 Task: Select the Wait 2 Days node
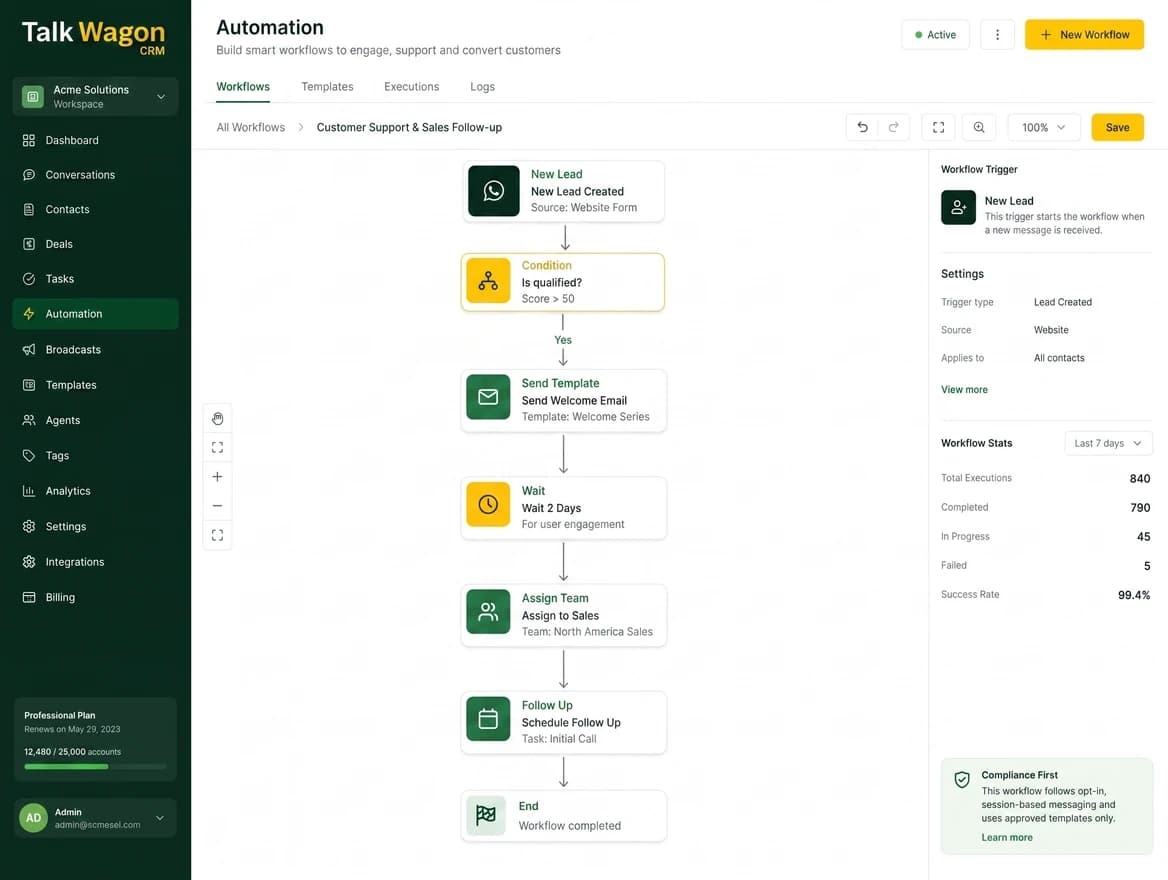pos(564,508)
